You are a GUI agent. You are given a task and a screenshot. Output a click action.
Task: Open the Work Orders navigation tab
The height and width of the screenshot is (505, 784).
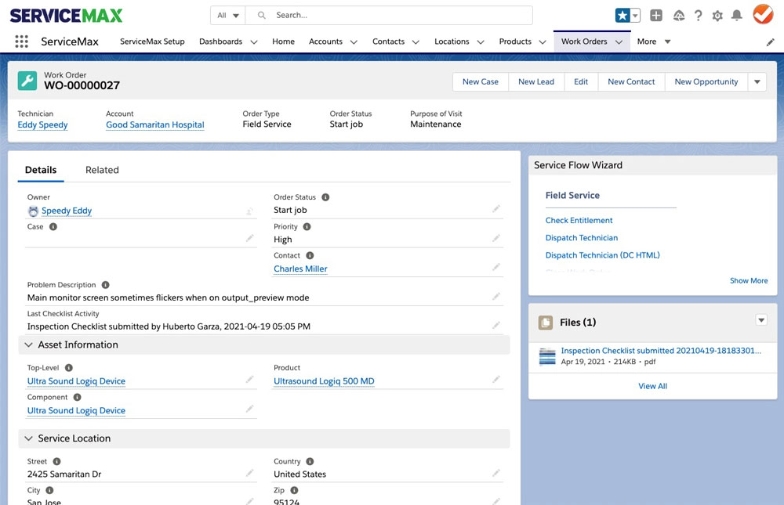click(x=584, y=42)
